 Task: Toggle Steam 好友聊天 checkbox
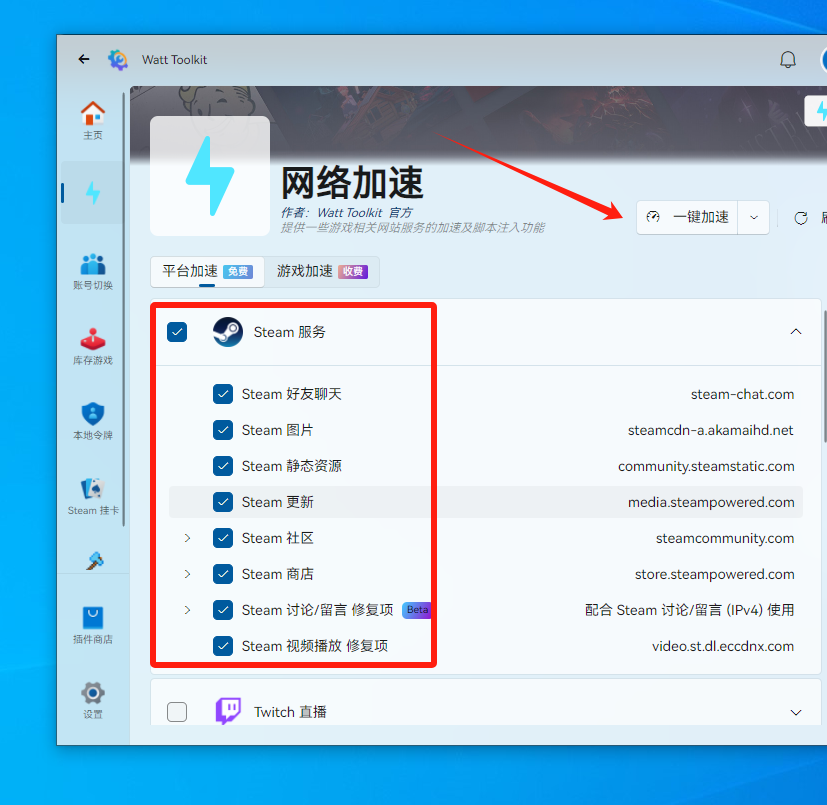click(x=223, y=394)
